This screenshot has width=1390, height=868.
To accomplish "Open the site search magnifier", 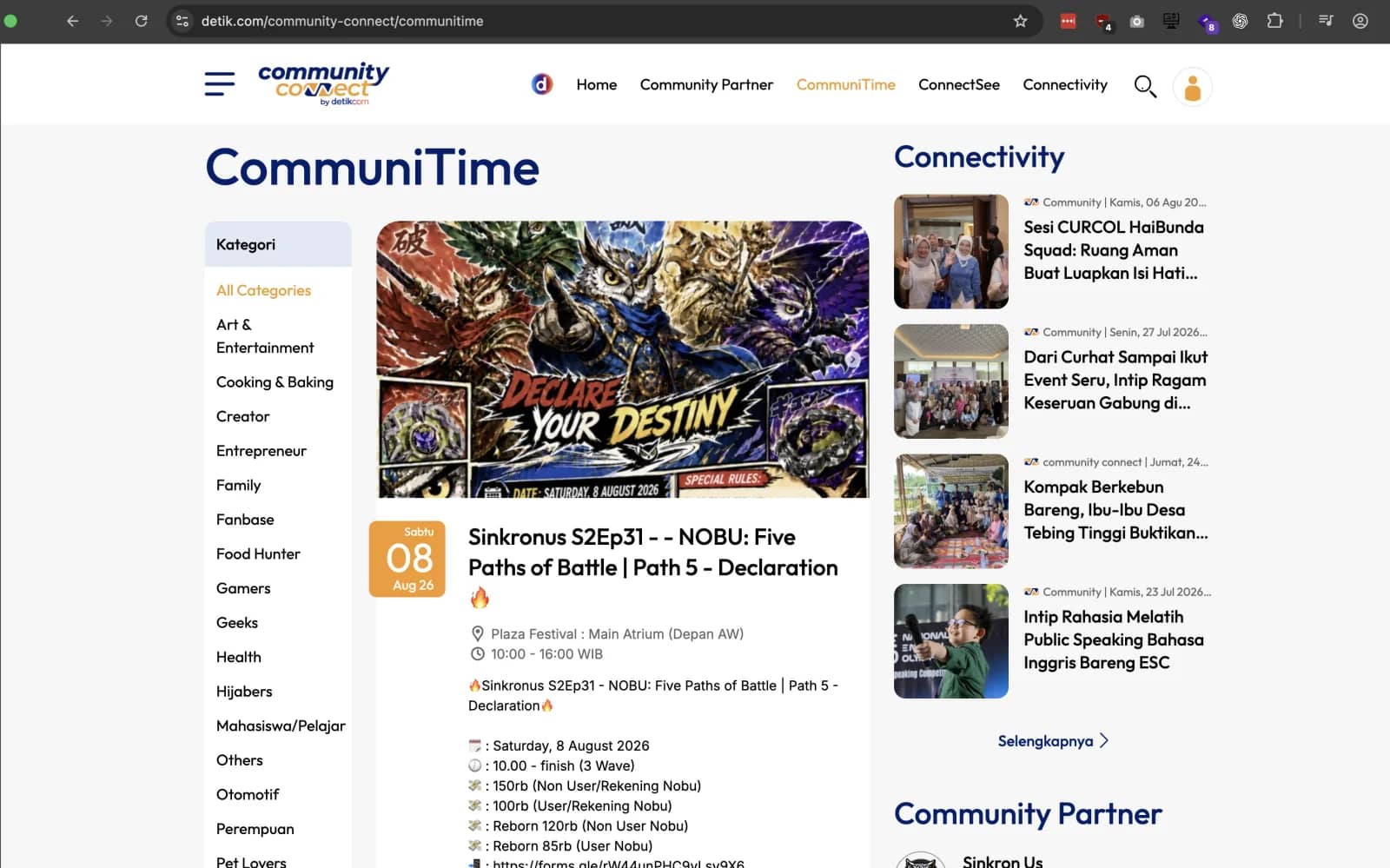I will click(1145, 86).
